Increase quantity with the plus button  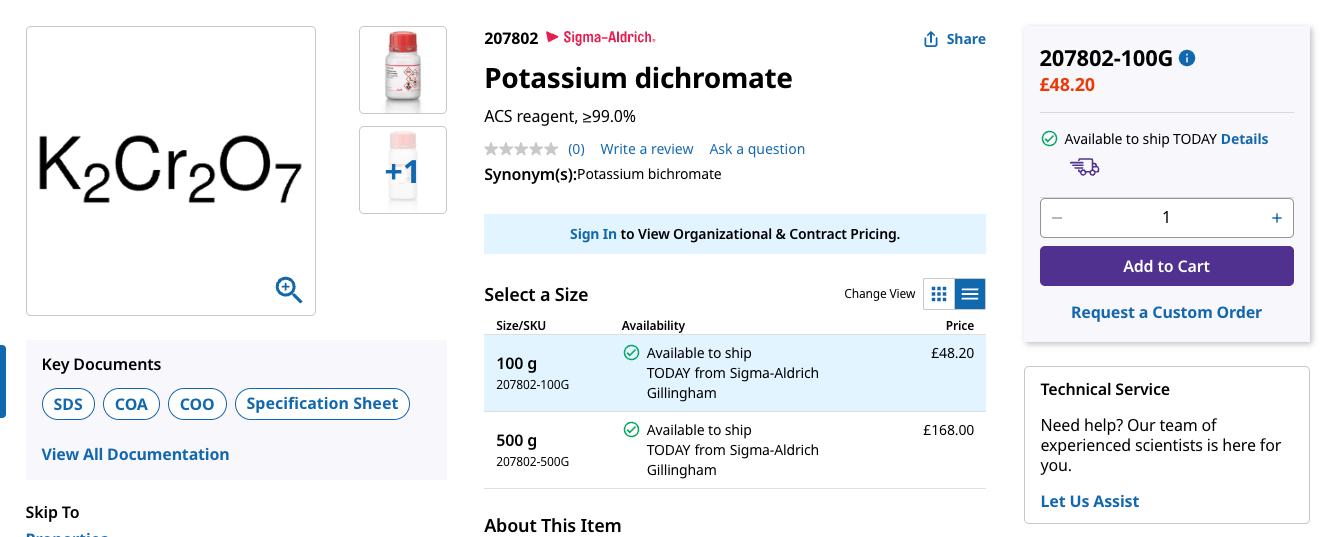click(1276, 218)
